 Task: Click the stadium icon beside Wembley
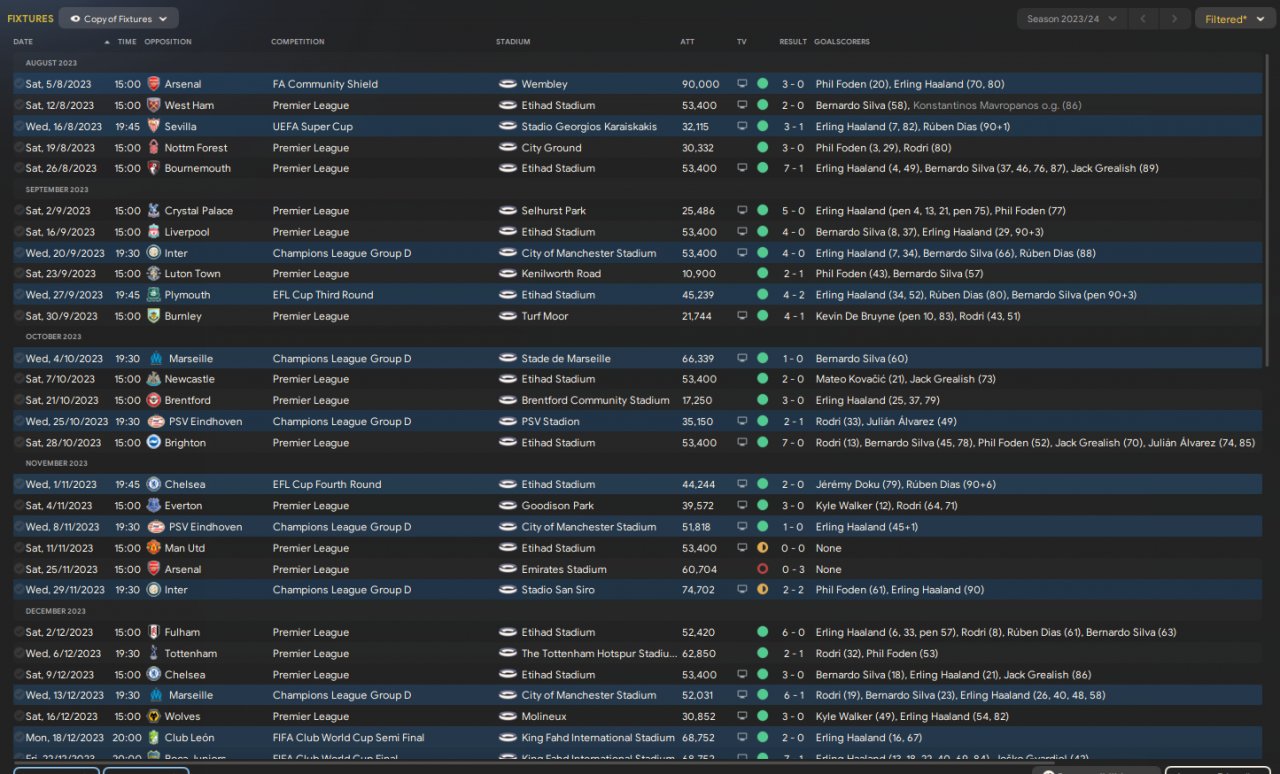tap(508, 84)
